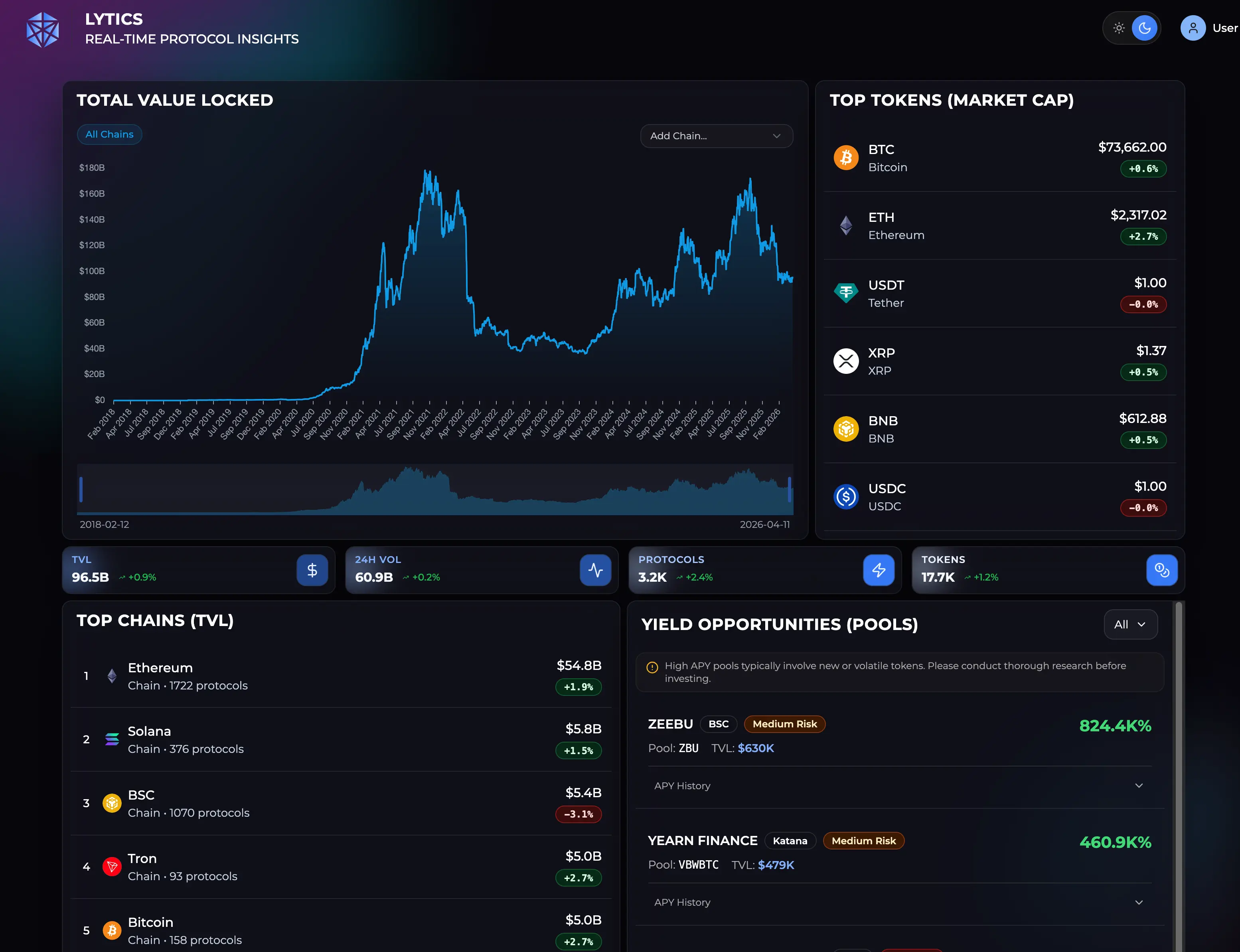Open the All filter dropdown in Yield Opportunities
This screenshot has width=1240, height=952.
coord(1130,624)
